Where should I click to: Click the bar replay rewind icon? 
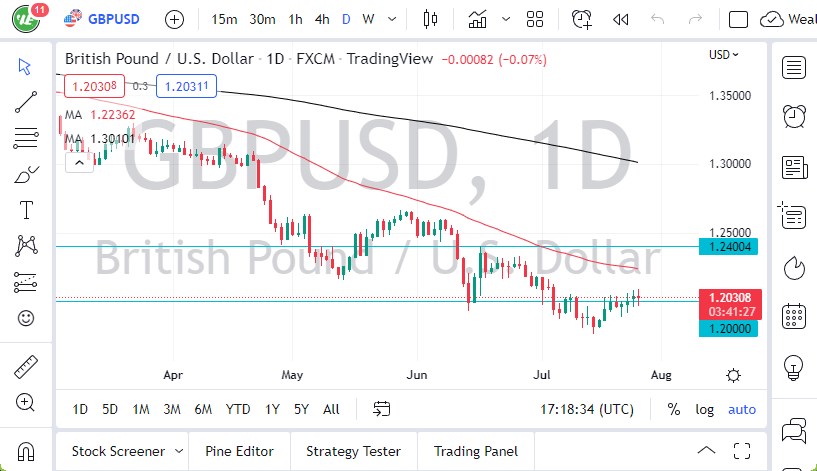(x=620, y=19)
